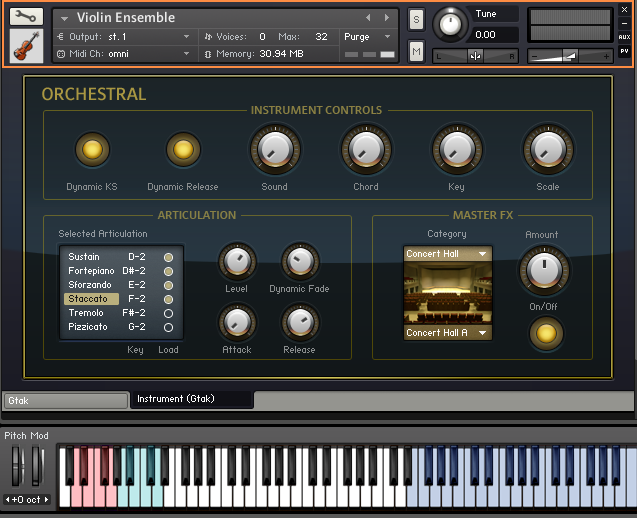
Task: Expand the Midi Ch omni dropdown
Action: point(186,53)
